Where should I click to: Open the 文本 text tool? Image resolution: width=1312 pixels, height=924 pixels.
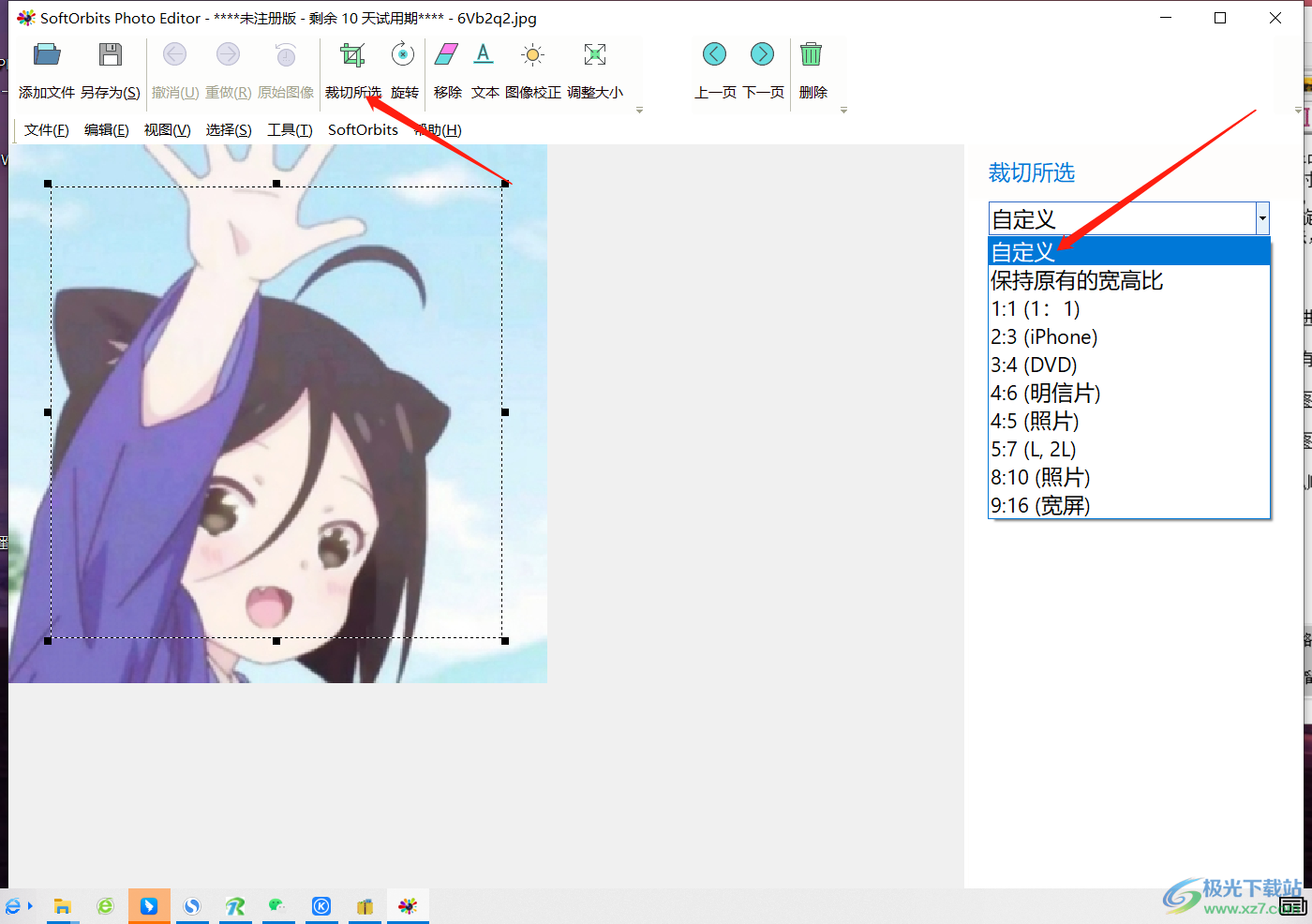point(485,70)
